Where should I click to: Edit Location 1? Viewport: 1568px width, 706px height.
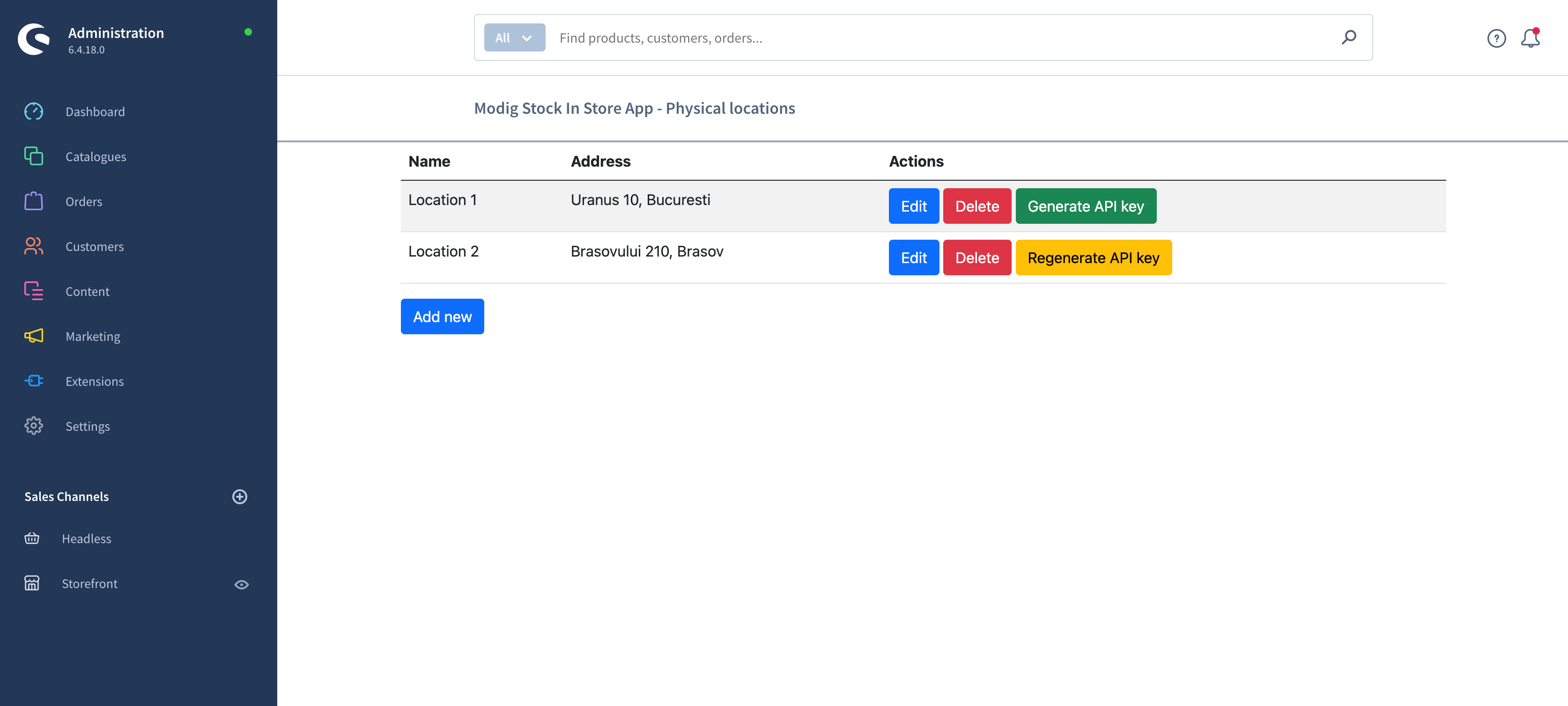[x=914, y=206]
